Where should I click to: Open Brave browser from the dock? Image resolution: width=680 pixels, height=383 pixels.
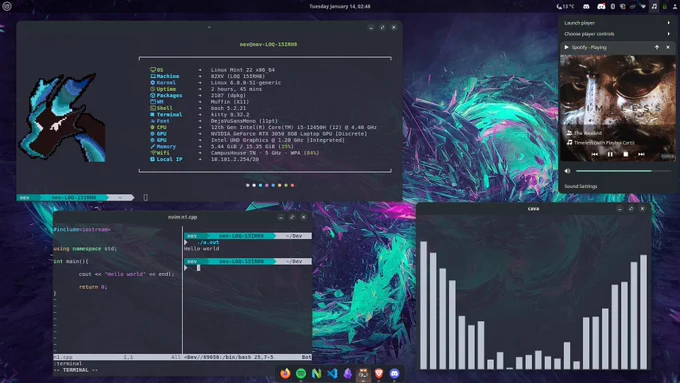point(379,373)
